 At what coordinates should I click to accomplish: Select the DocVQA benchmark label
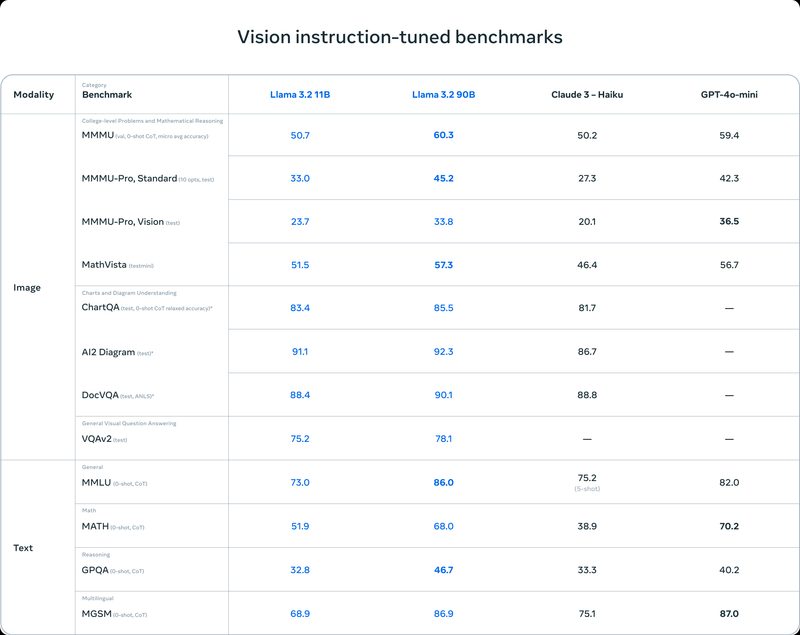click(100, 396)
